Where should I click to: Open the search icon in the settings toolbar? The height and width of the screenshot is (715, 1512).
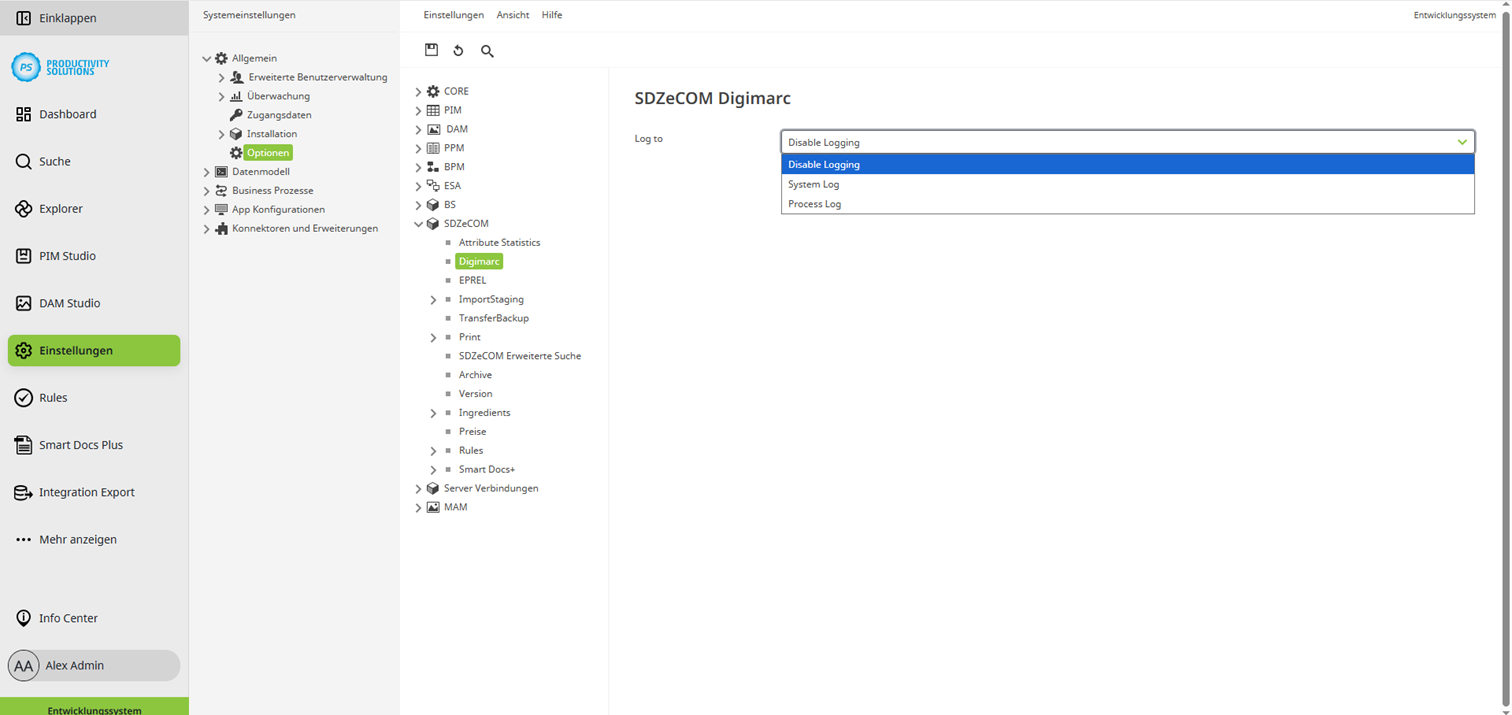487,50
